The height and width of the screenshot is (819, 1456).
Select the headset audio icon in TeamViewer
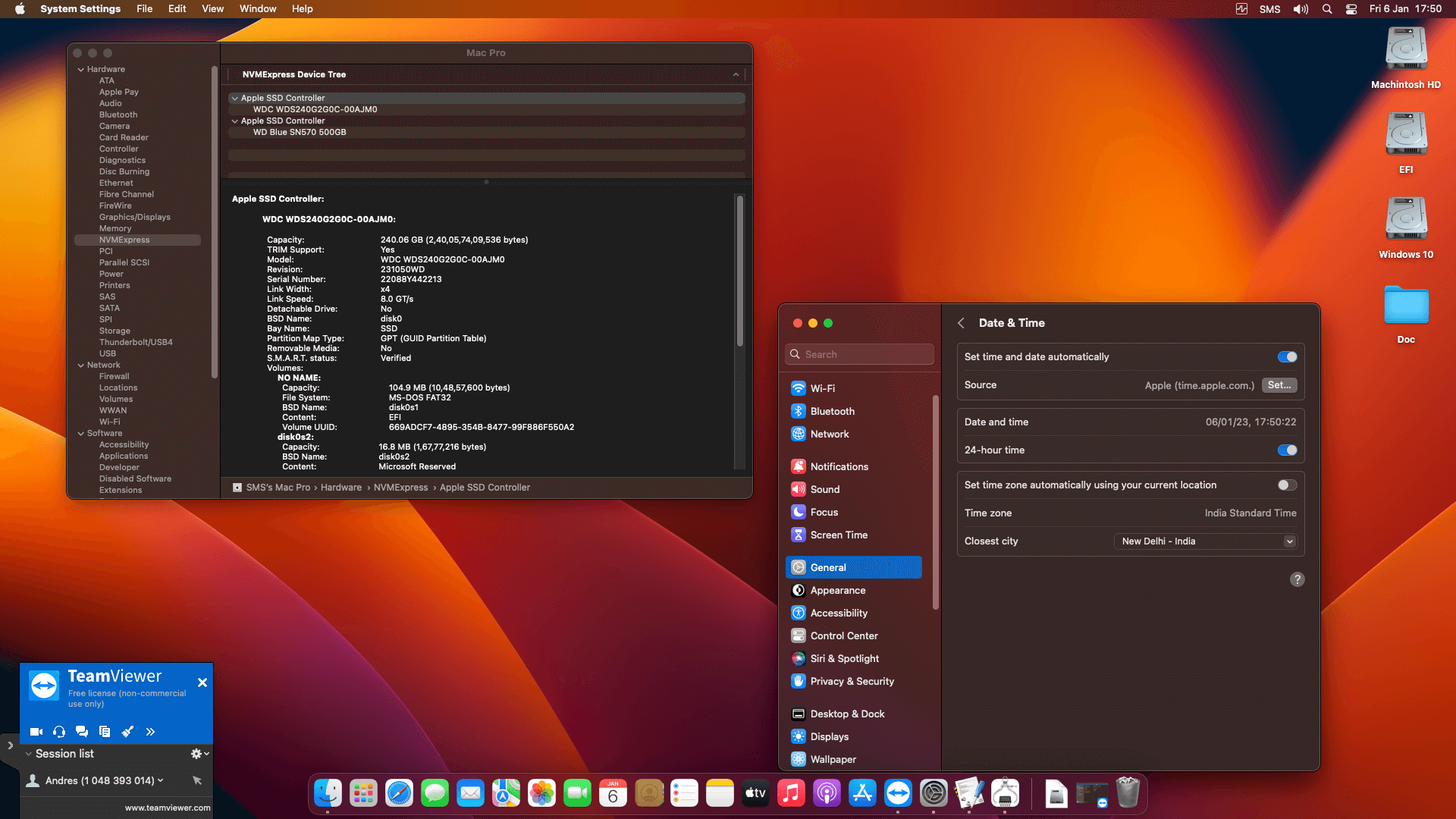tap(59, 732)
